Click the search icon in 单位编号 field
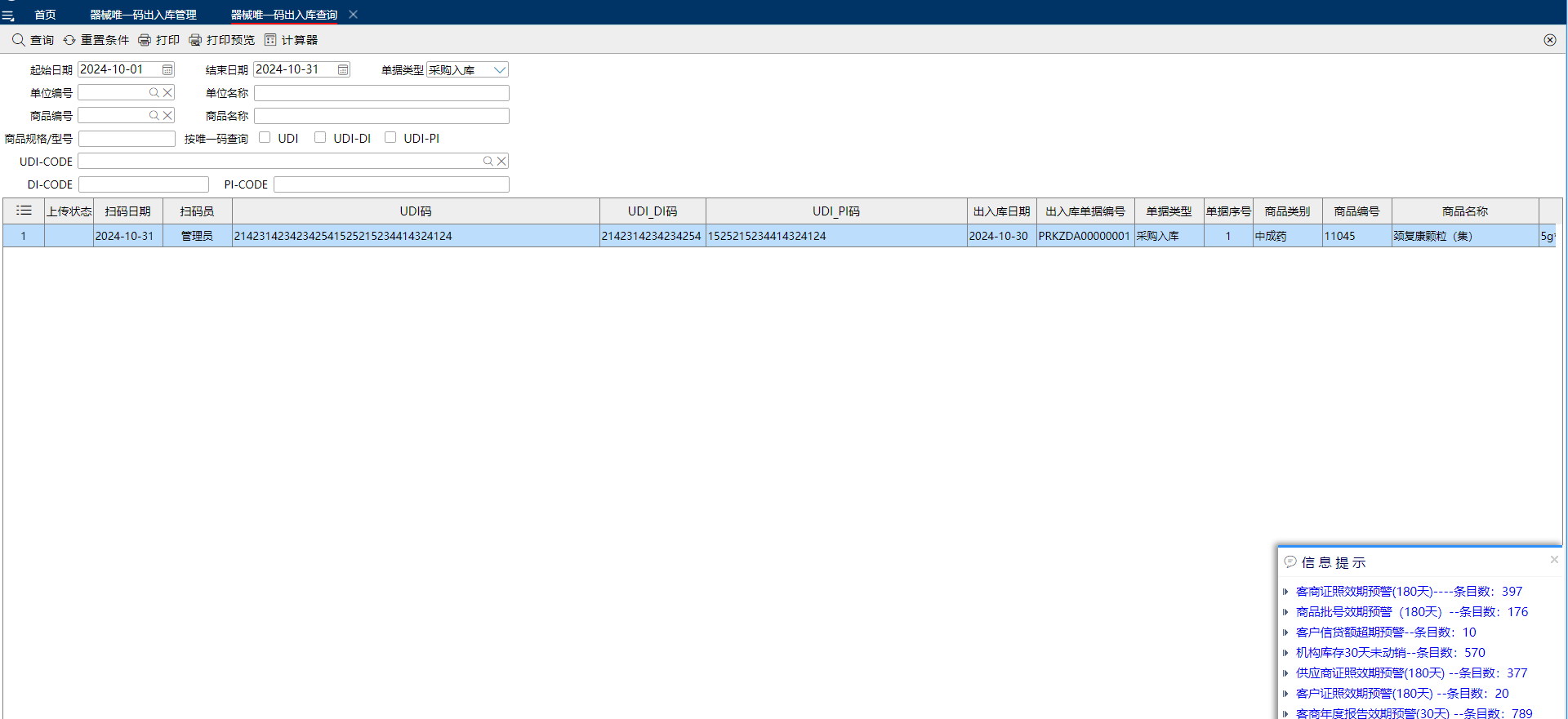Image resolution: width=1568 pixels, height=719 pixels. point(154,92)
